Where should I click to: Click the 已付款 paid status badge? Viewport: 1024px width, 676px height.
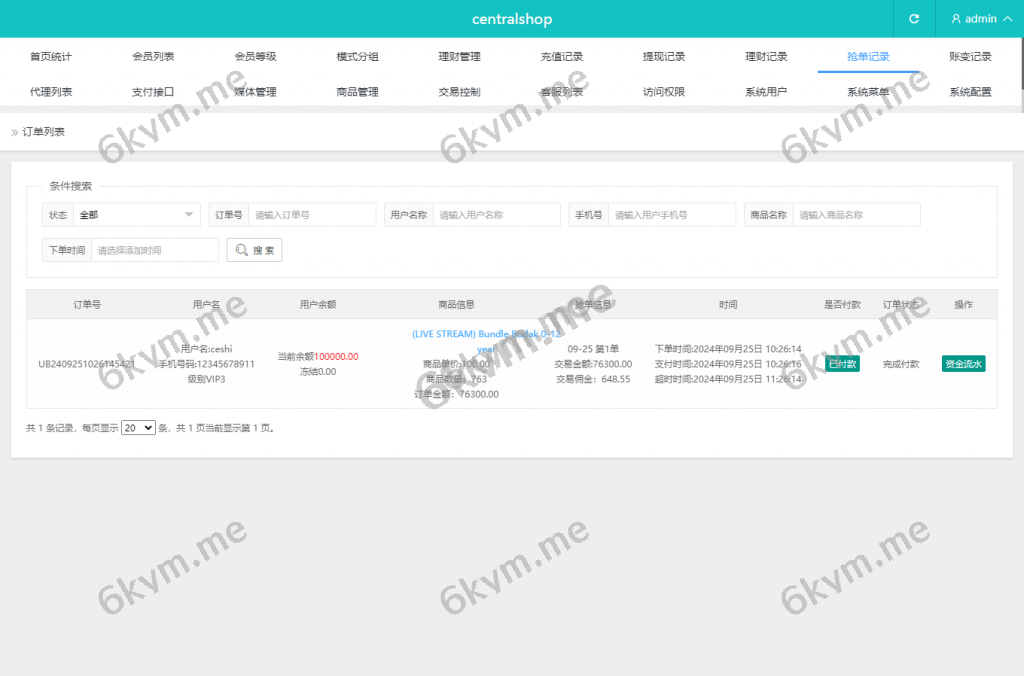[x=842, y=364]
